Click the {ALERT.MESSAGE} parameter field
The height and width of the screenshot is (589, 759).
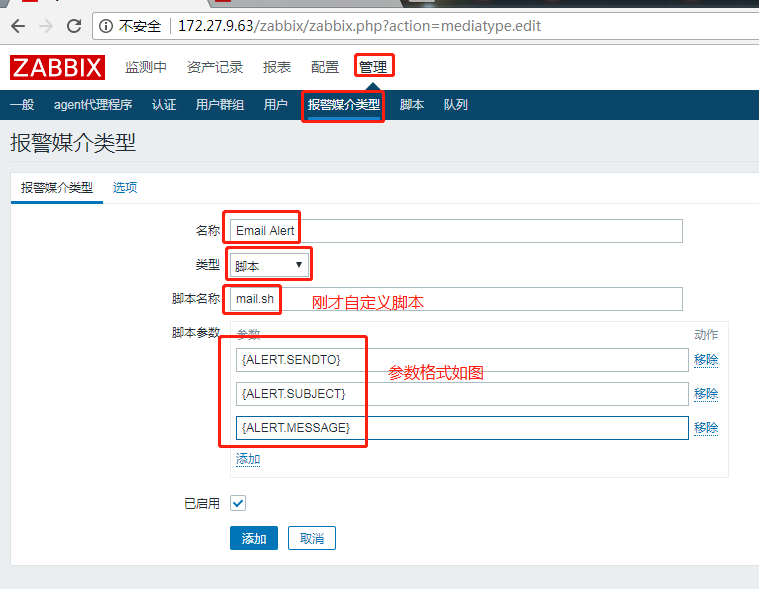[x=462, y=428]
